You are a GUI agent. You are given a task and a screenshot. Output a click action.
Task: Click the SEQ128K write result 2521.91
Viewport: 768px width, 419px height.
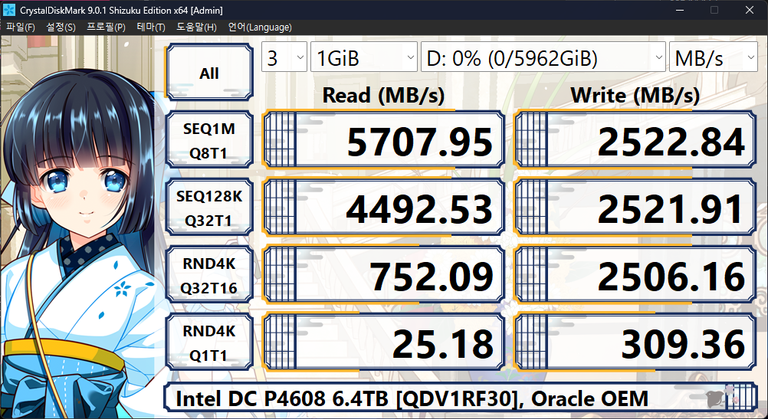click(x=635, y=208)
